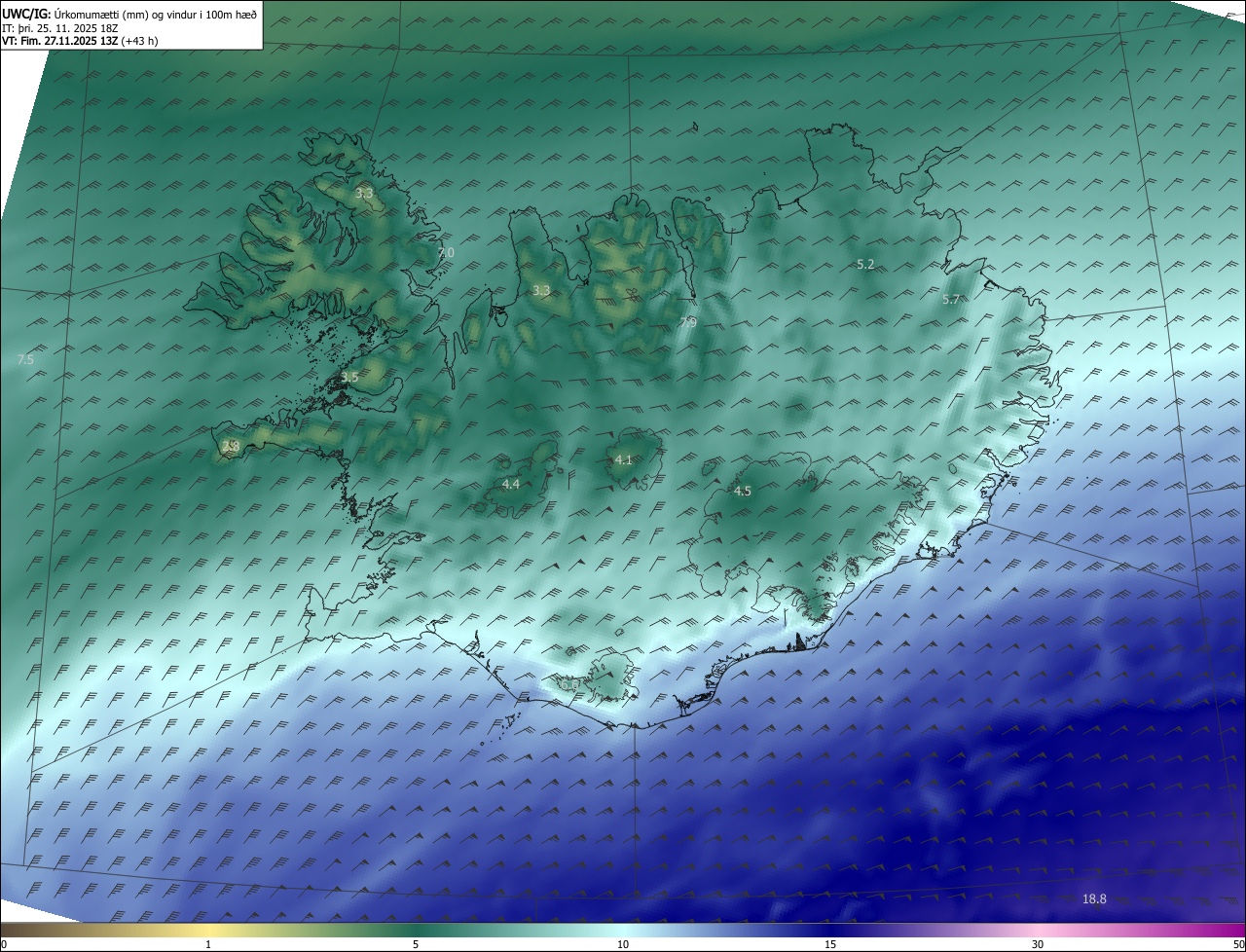Click the 4.1 value label on the glacier
The height and width of the screenshot is (952, 1246).
point(624,459)
